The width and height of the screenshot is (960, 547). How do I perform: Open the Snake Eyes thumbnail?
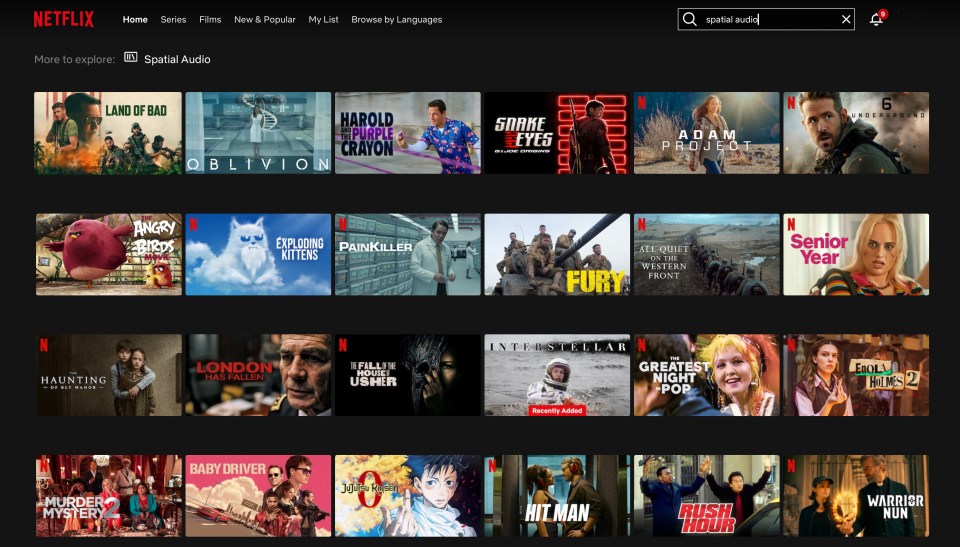(557, 133)
